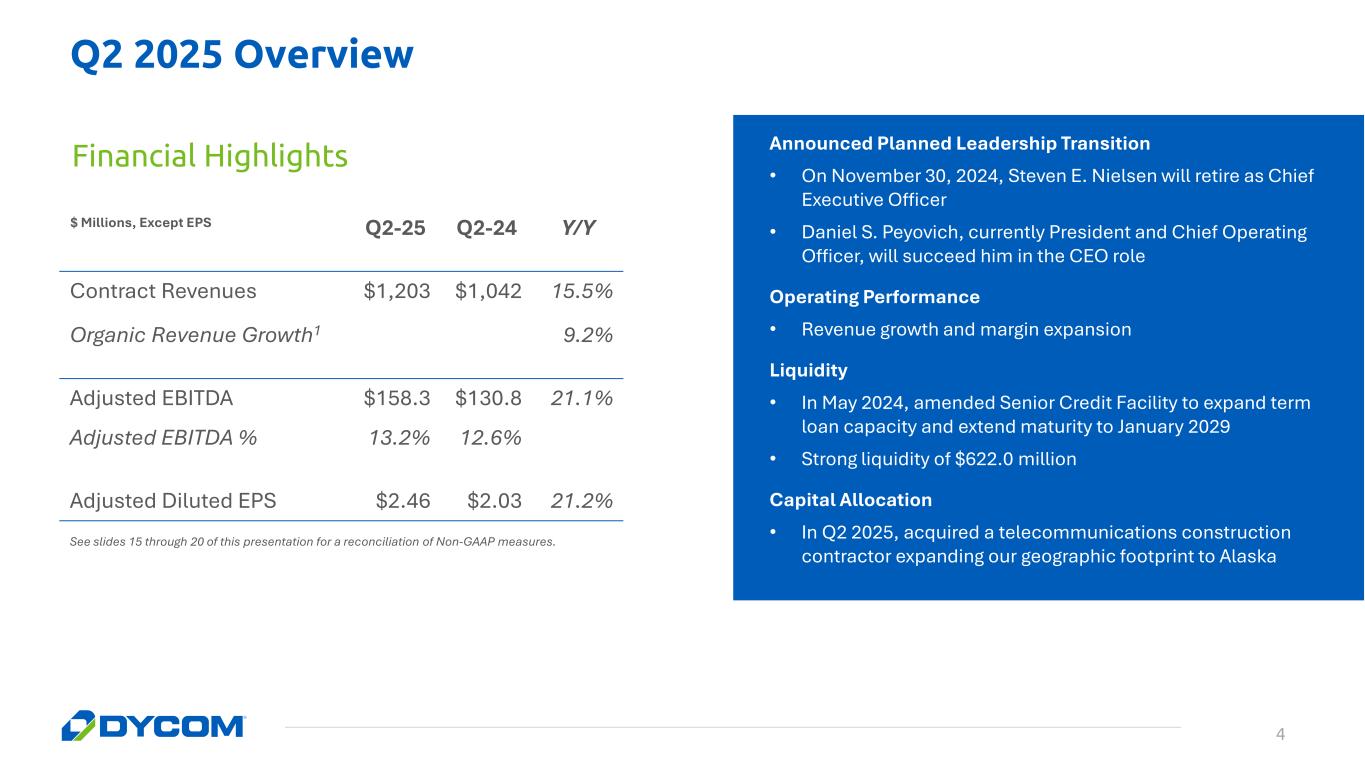Click the Y/Y column header
The height and width of the screenshot is (766, 1365).
tap(578, 228)
